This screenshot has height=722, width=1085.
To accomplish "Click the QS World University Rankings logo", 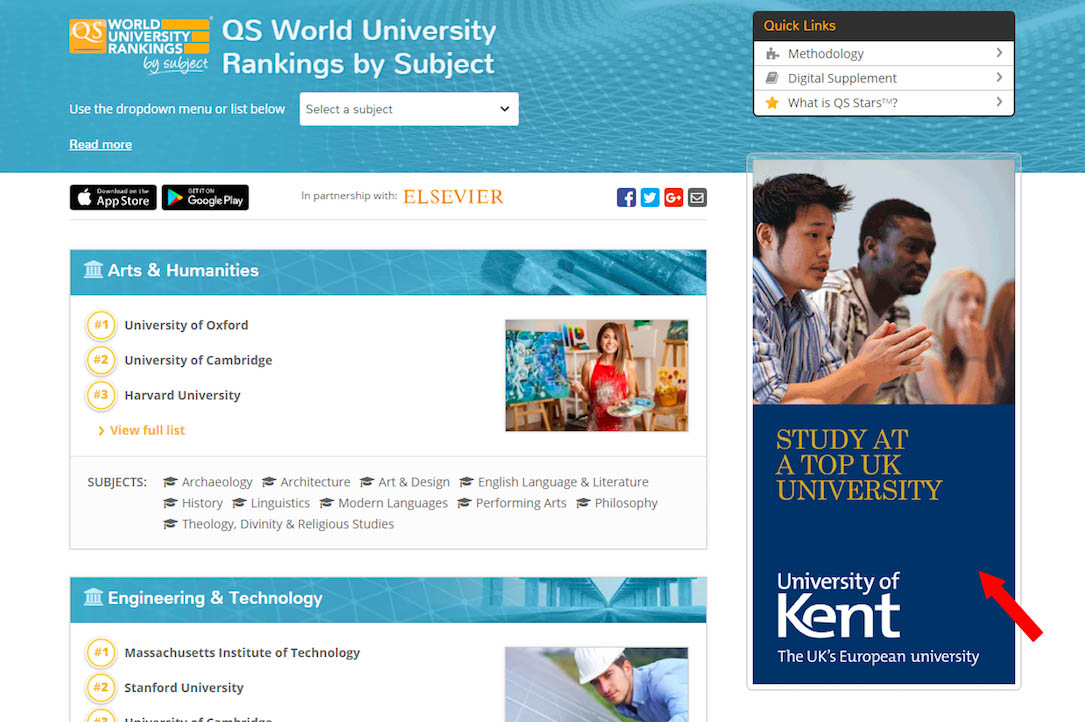I will coord(140,45).
